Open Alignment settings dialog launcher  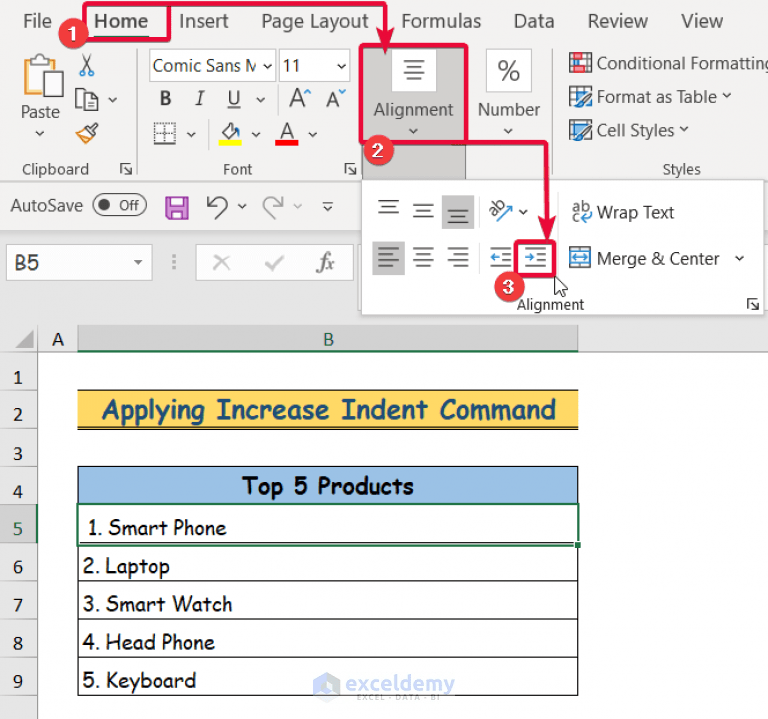pos(753,304)
